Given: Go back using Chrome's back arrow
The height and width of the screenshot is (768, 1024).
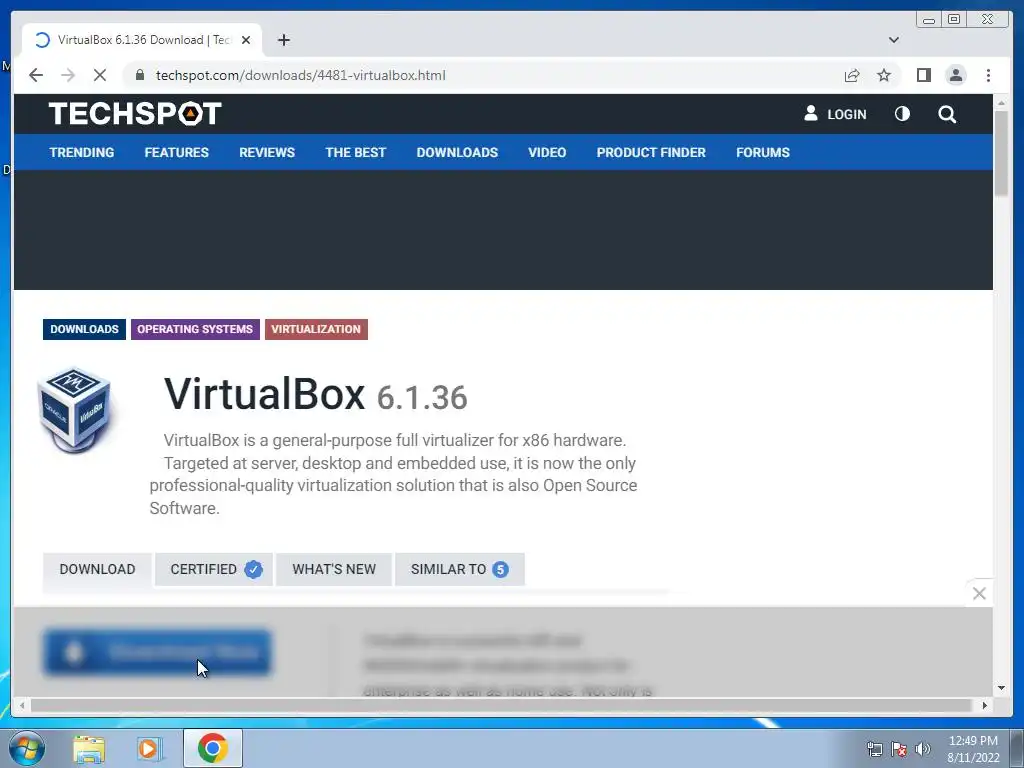Looking at the screenshot, I should coord(36,75).
